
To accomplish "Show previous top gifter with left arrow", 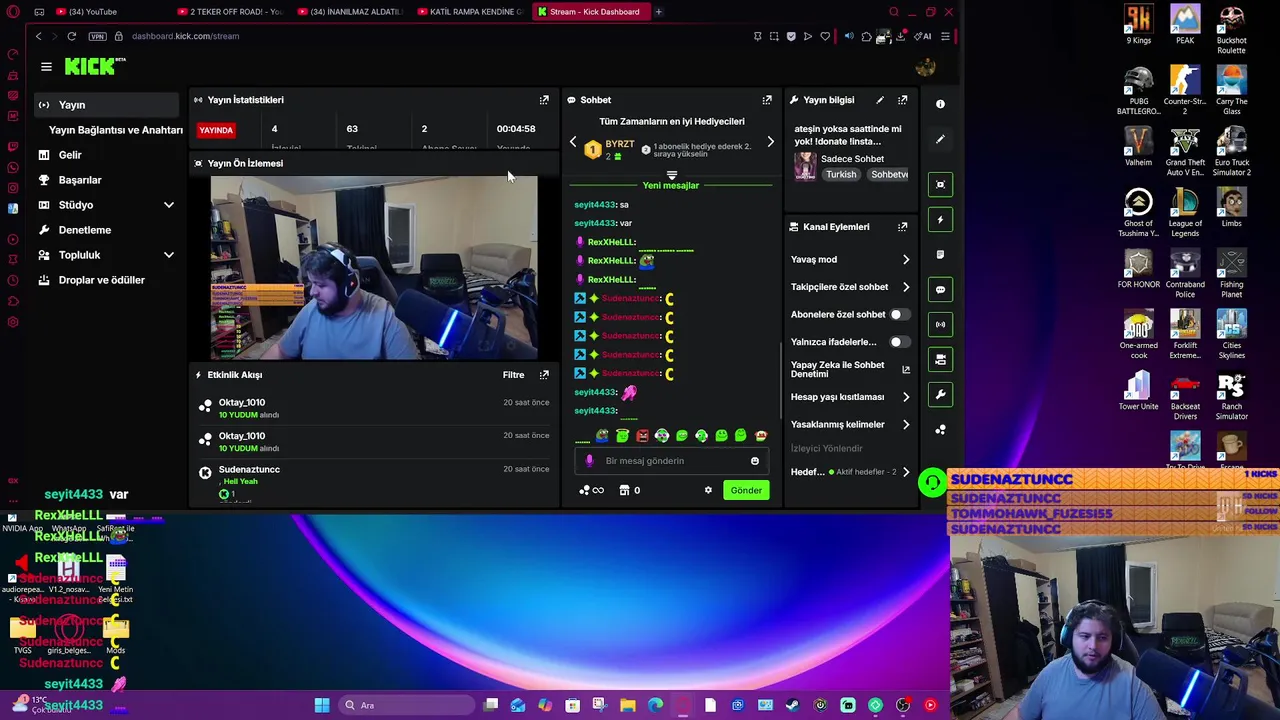I will 573,142.
